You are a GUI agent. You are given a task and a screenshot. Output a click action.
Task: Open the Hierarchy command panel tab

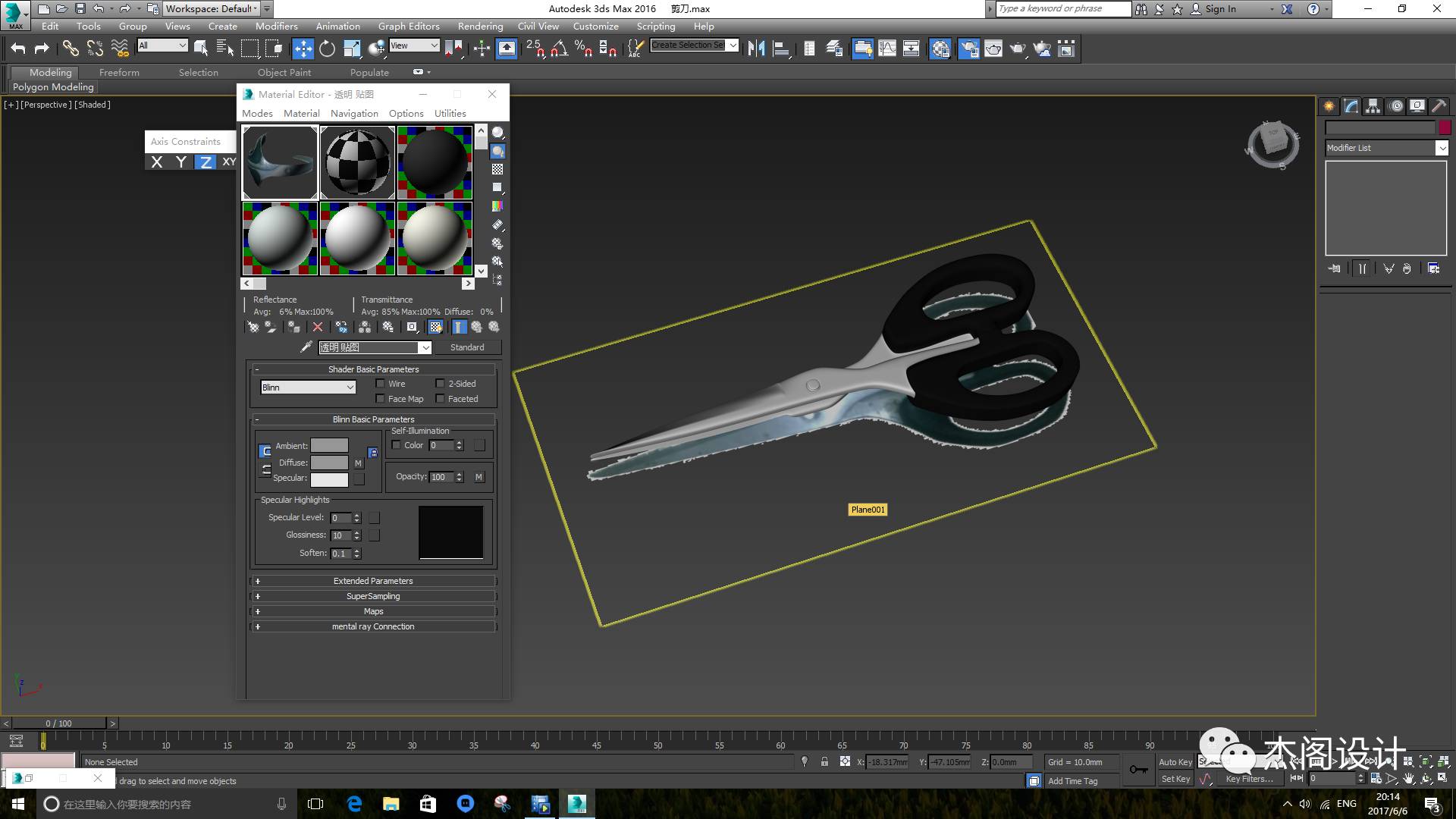[1373, 106]
